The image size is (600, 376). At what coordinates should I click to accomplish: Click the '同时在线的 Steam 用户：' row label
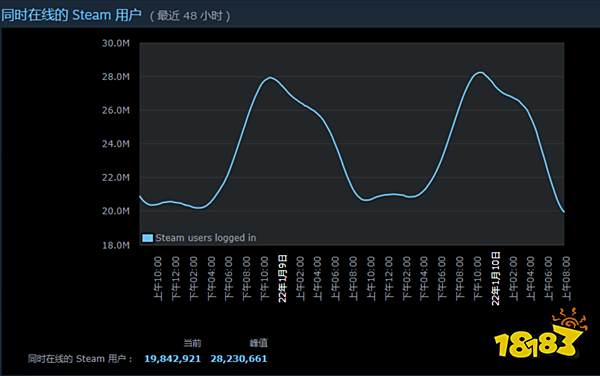tap(80, 359)
